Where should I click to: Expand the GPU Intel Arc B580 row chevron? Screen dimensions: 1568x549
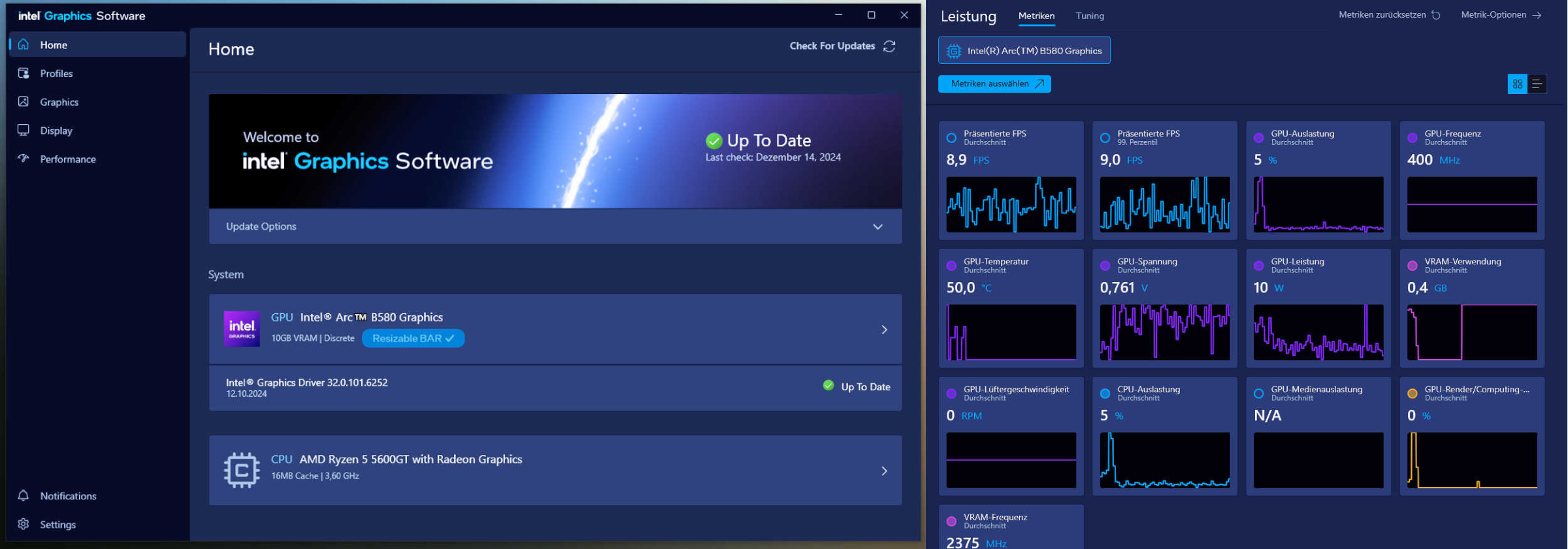pyautogui.click(x=884, y=330)
